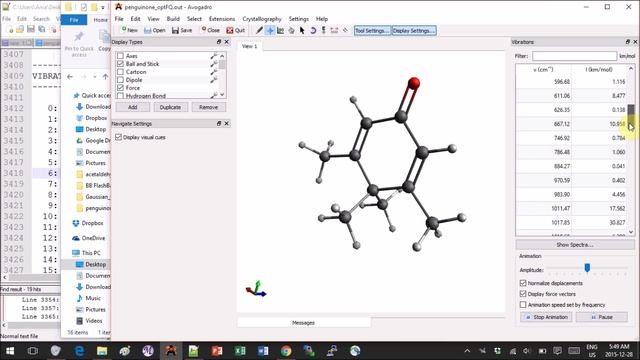Click Show Spectra button
The height and width of the screenshot is (360, 640).
pyautogui.click(x=575, y=245)
